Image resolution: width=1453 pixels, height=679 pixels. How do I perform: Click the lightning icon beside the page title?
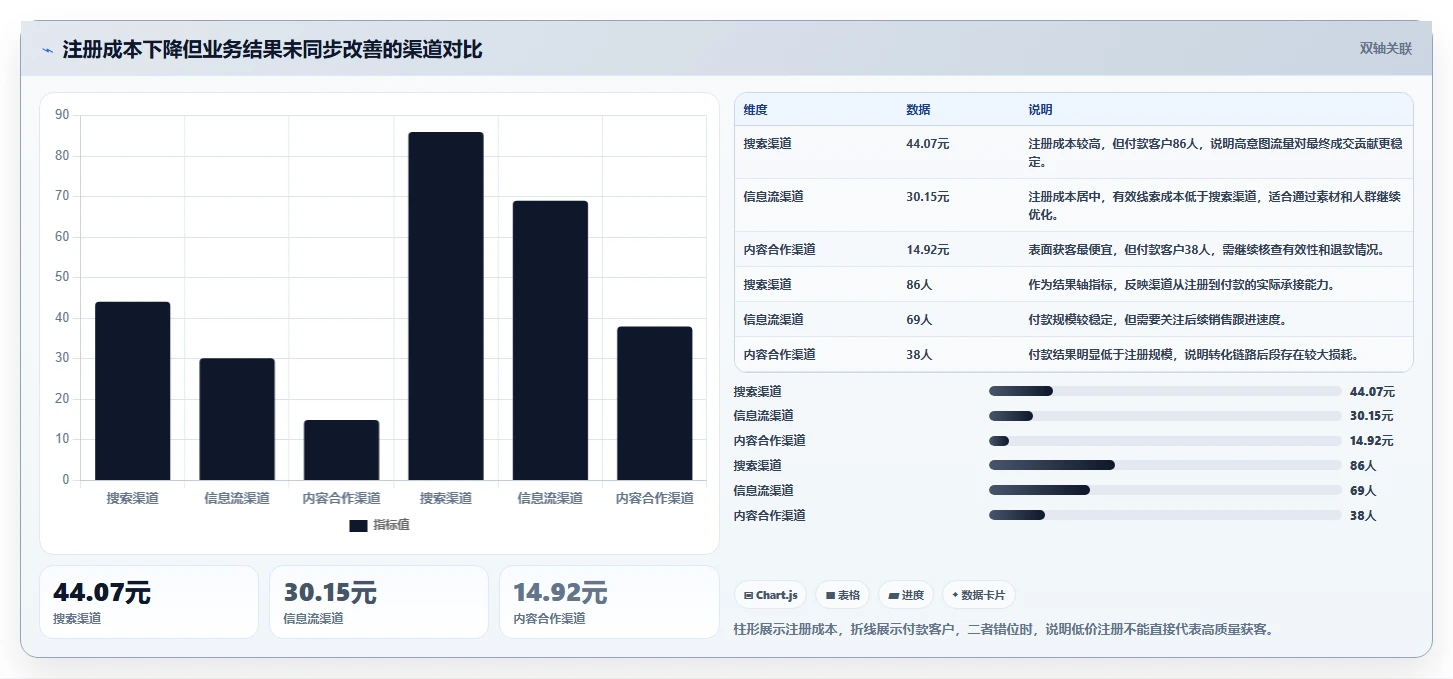[x=47, y=50]
